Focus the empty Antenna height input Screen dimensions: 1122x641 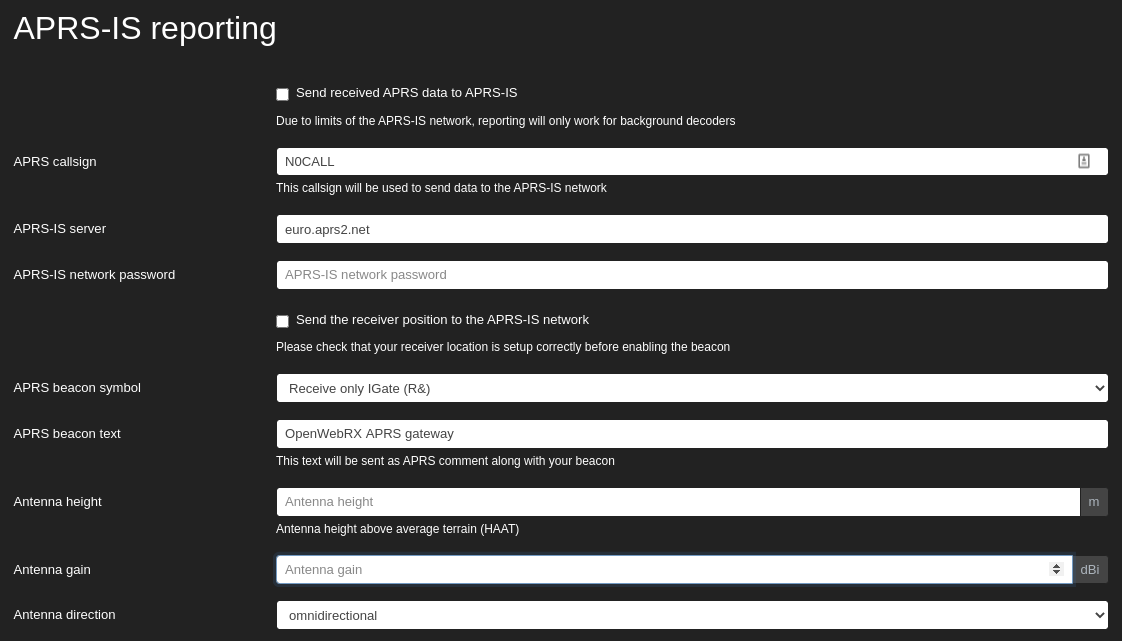(x=678, y=501)
